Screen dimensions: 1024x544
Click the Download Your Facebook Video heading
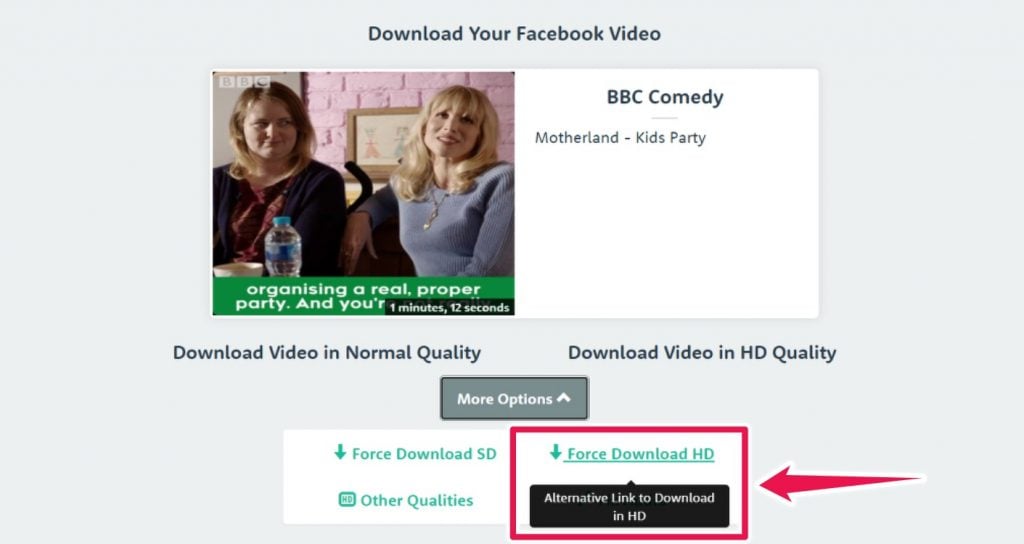[514, 34]
